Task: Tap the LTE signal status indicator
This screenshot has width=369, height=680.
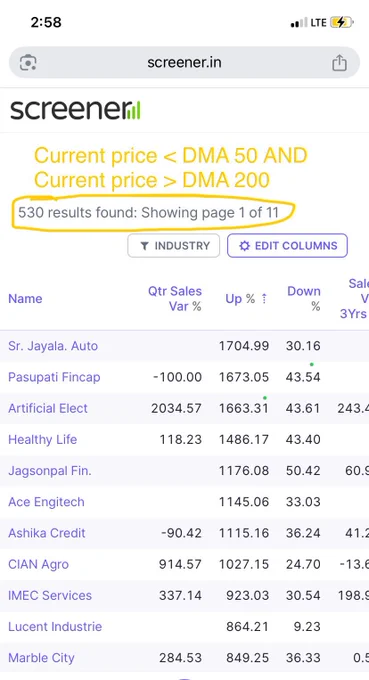Action: pyautogui.click(x=308, y=23)
